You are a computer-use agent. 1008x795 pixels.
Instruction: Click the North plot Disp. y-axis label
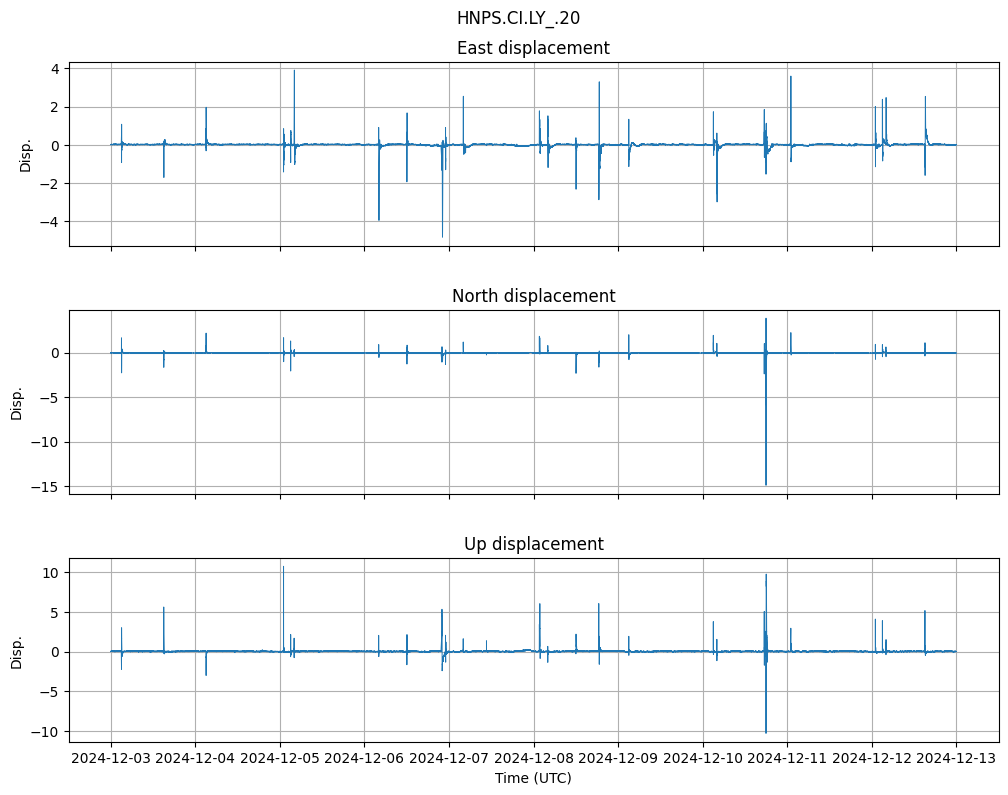17,402
